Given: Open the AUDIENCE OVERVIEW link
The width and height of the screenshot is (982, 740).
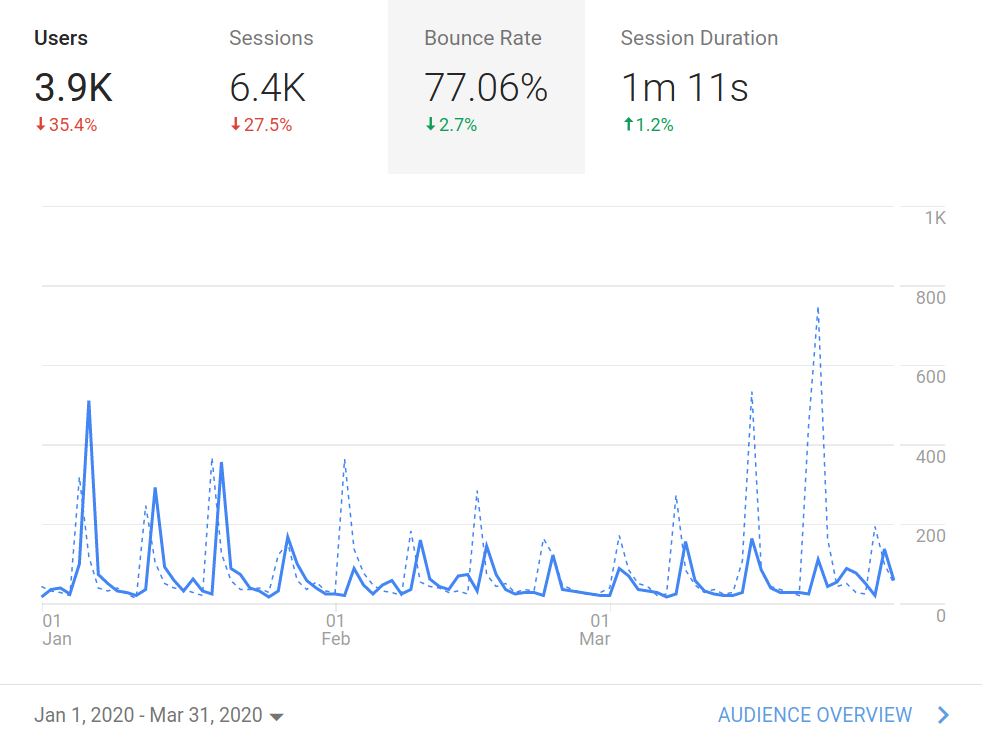Looking at the screenshot, I should [815, 715].
